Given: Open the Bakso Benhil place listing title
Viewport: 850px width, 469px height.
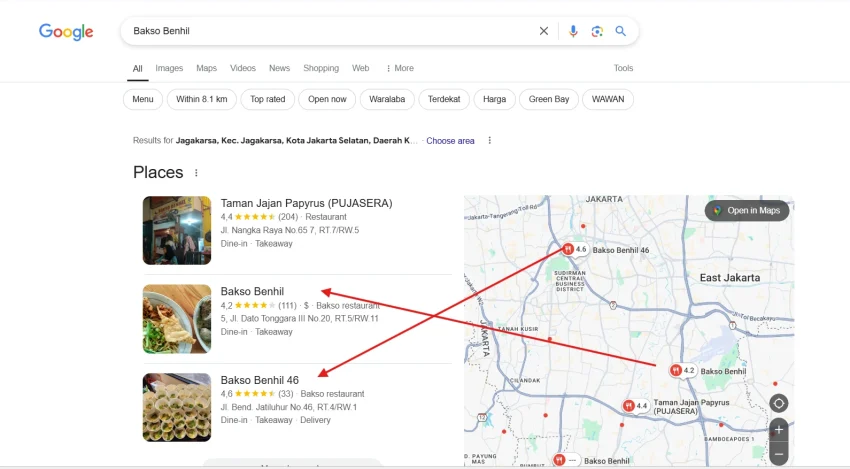Looking at the screenshot, I should [252, 292].
